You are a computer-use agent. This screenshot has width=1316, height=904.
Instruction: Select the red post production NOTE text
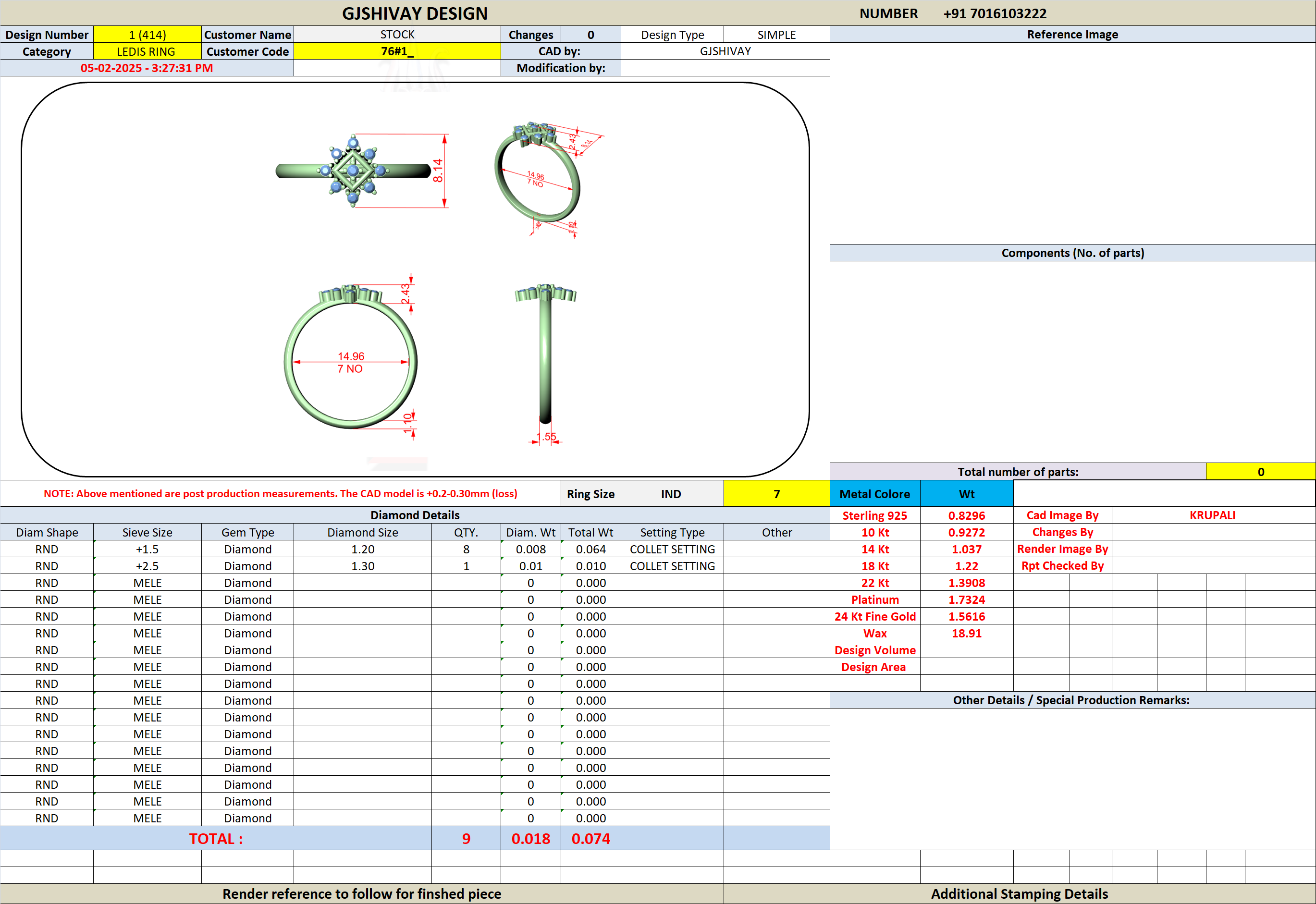click(x=281, y=493)
